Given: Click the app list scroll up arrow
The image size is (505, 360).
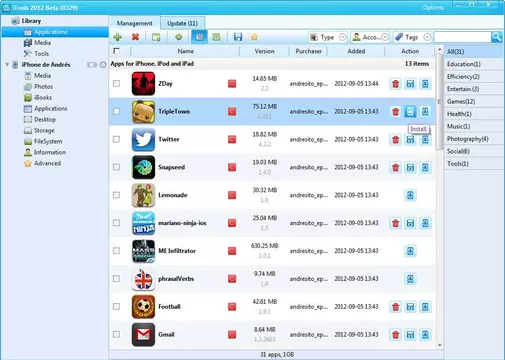Looking at the screenshot, I should pos(440,50).
